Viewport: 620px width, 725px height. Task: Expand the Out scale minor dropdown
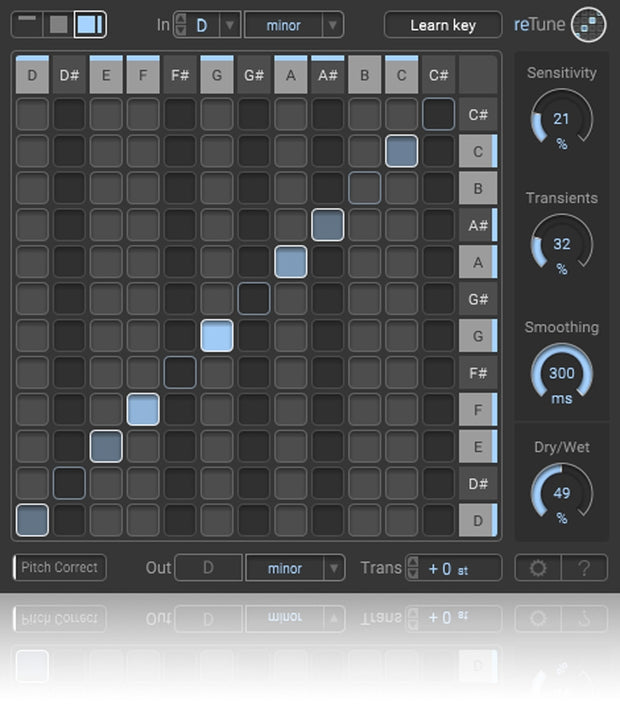(334, 568)
